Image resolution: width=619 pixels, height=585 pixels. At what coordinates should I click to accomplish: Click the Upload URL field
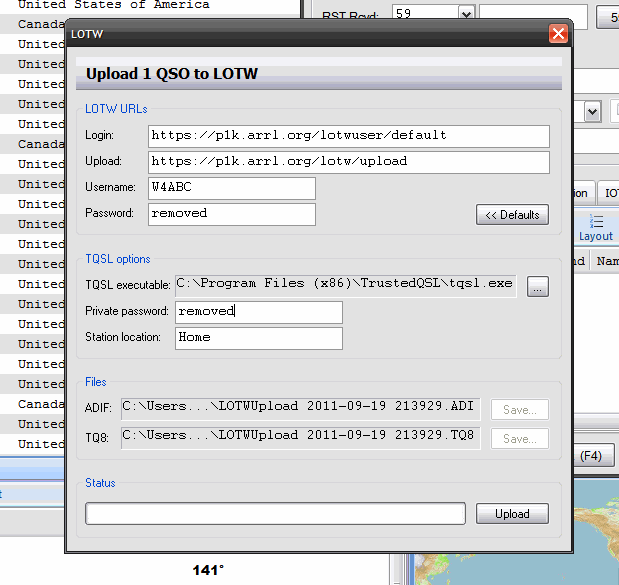point(349,162)
